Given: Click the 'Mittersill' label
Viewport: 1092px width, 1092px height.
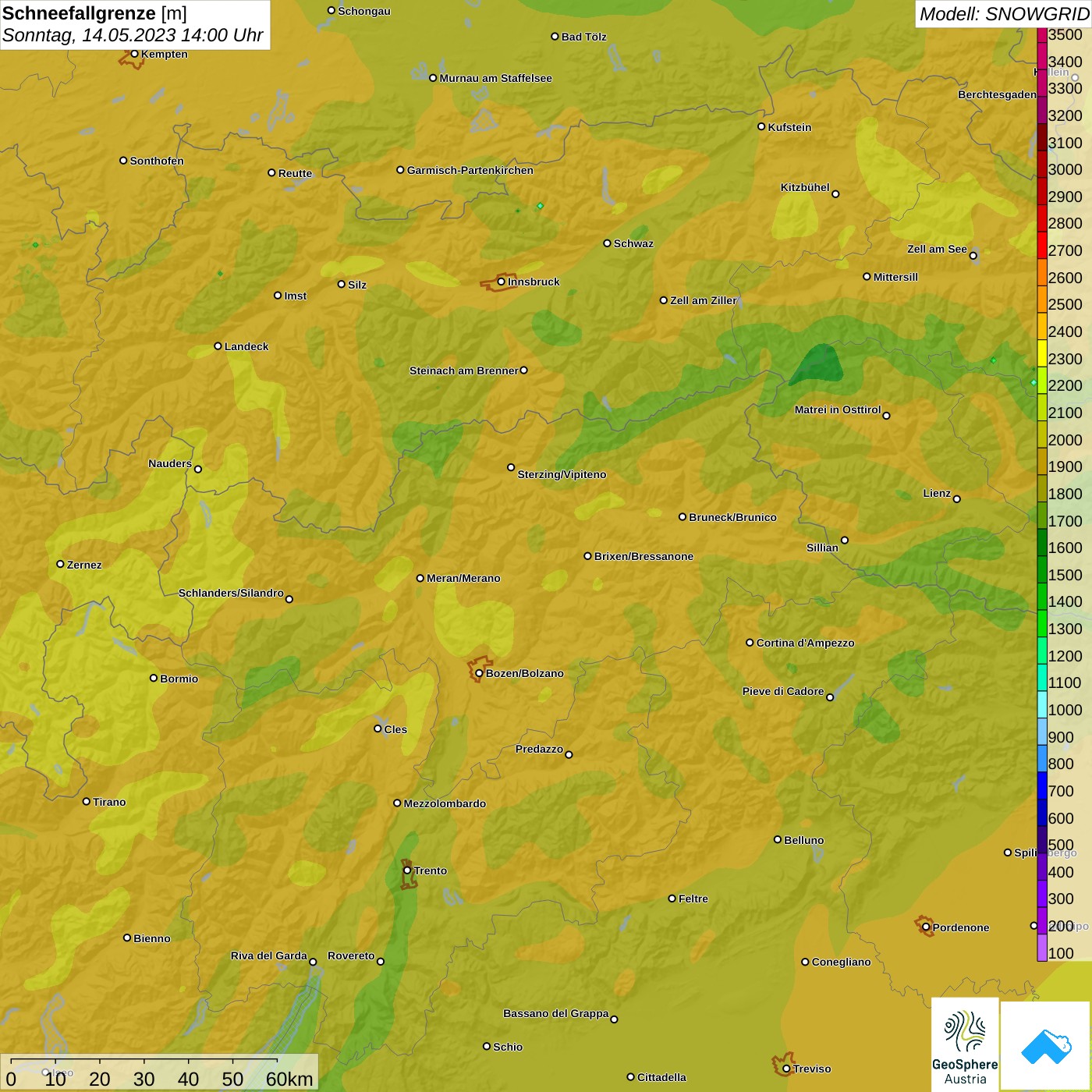Looking at the screenshot, I should (x=896, y=277).
